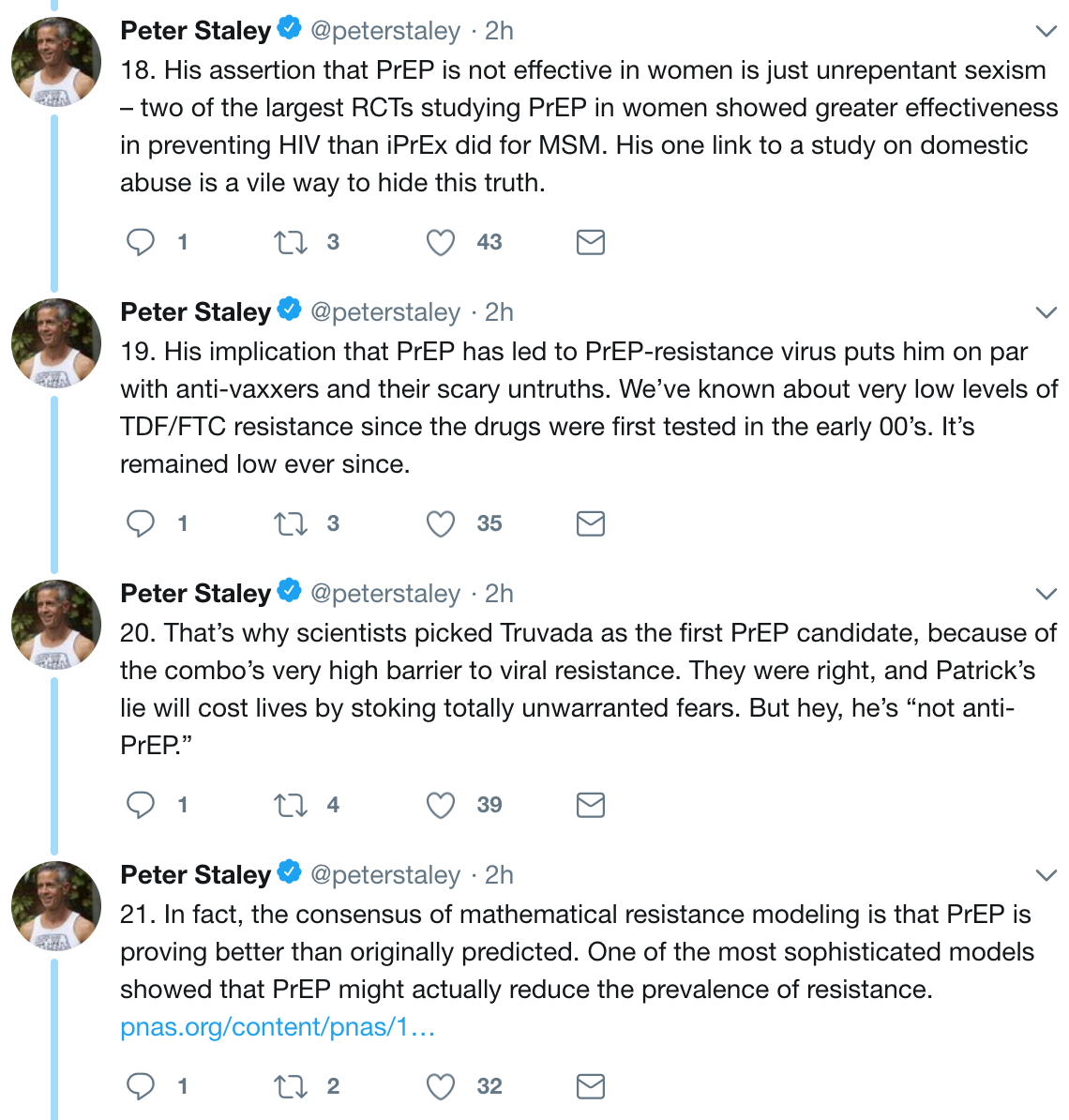Screen dimensions: 1069x1120
Task: Like tweet 20 with 39 likes
Action: pos(440,806)
